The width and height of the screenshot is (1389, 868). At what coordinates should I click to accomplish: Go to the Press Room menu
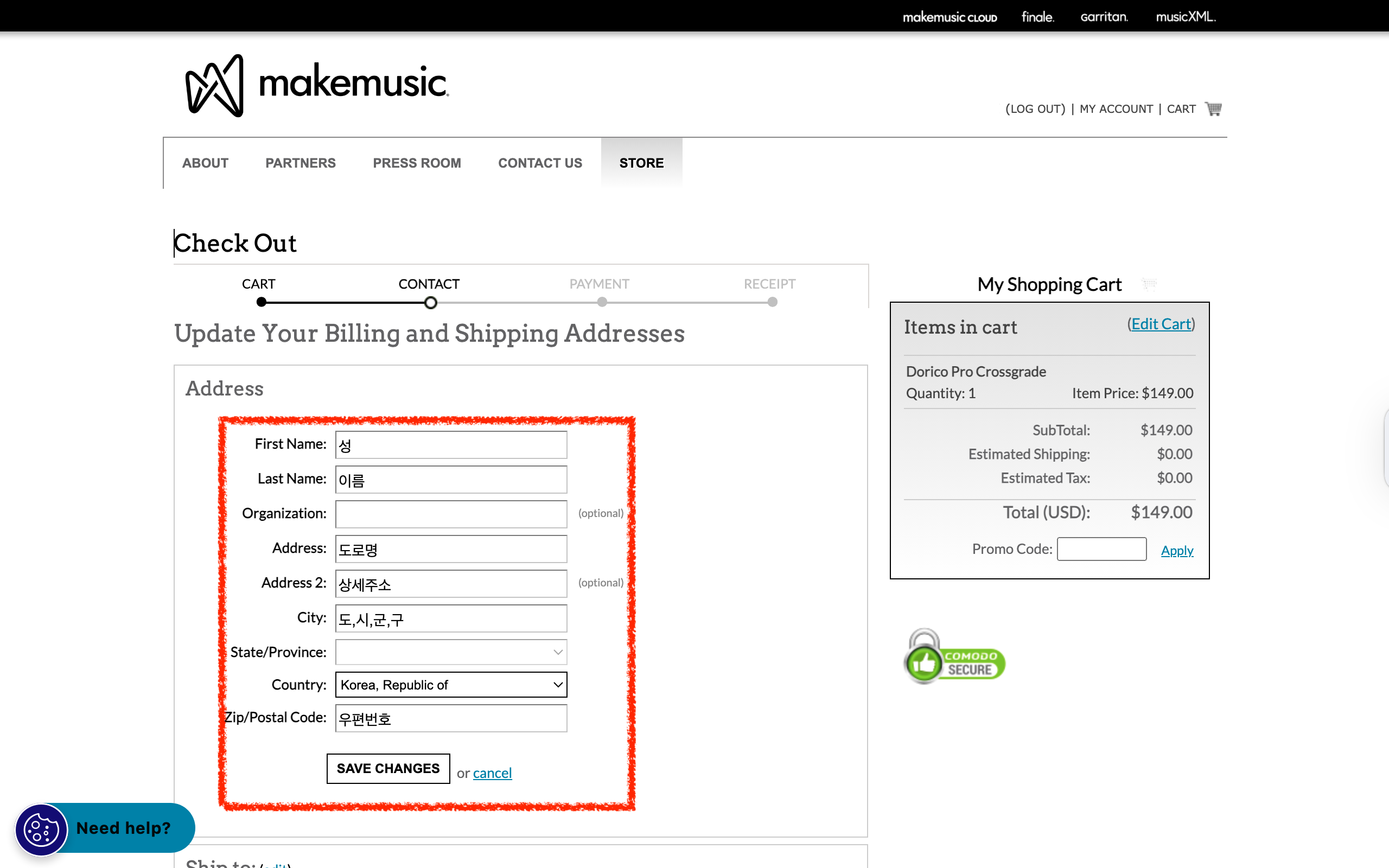click(417, 163)
